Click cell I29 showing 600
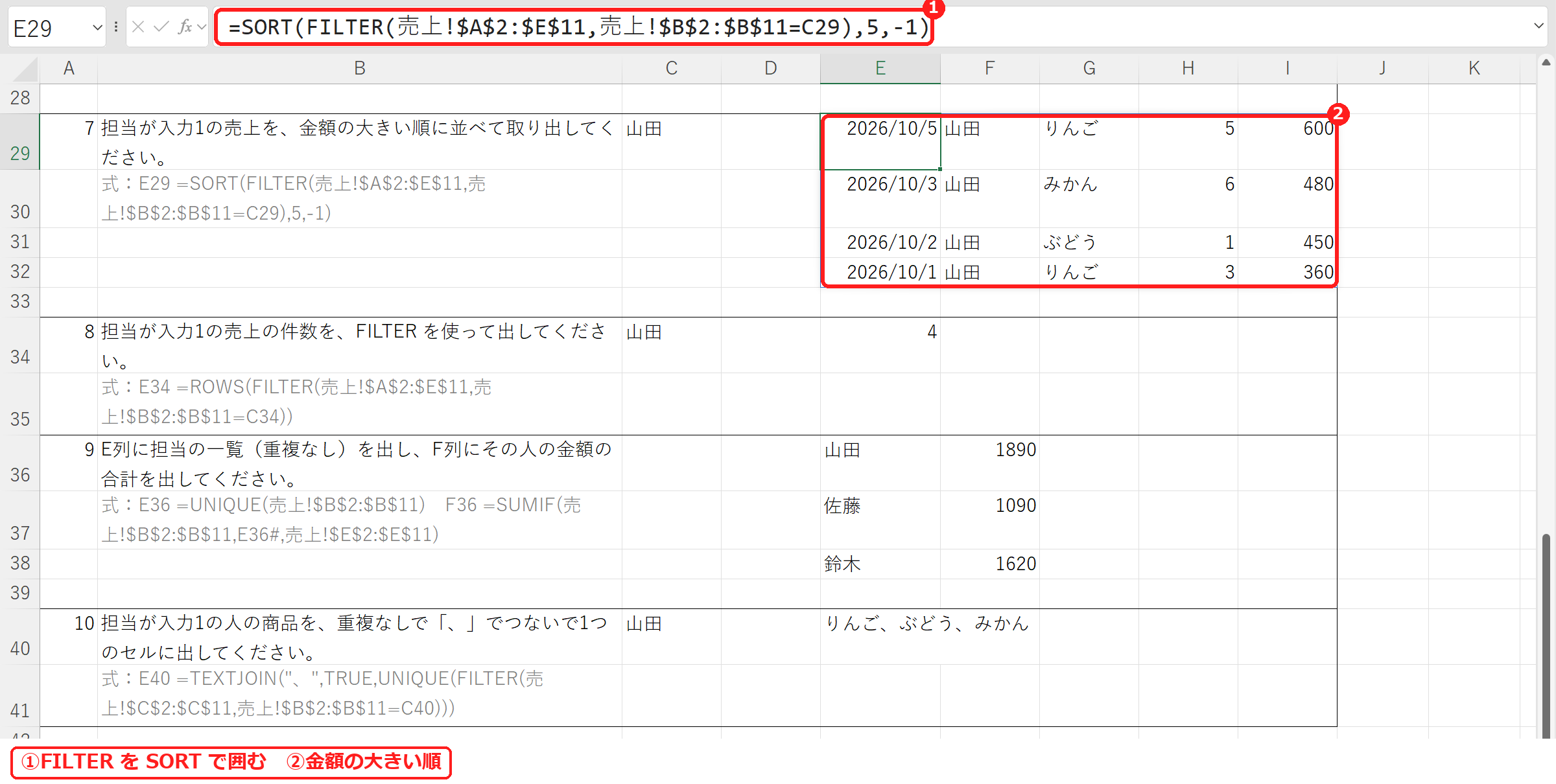 coord(1288,142)
